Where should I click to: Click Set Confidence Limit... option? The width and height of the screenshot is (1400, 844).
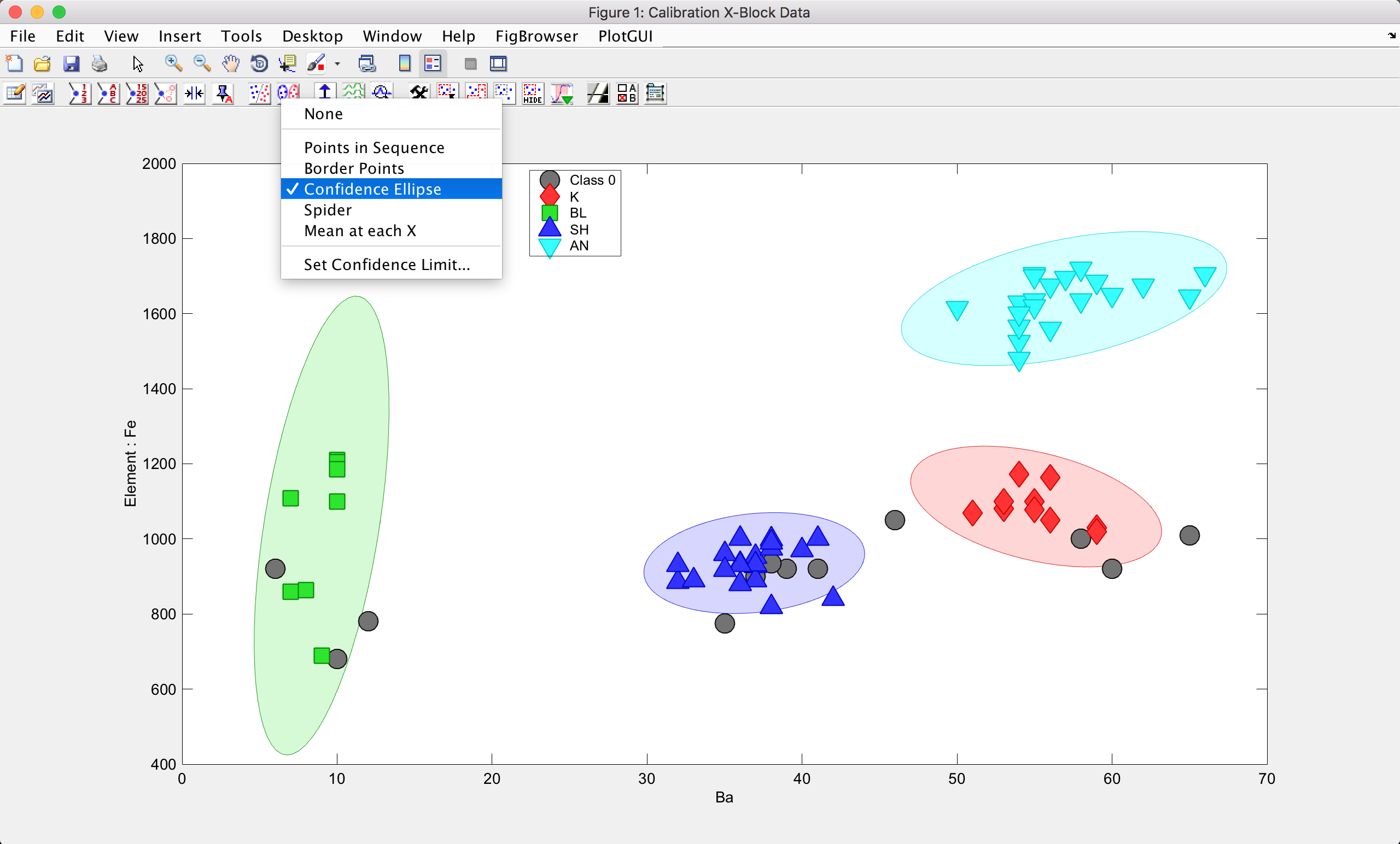pos(386,265)
